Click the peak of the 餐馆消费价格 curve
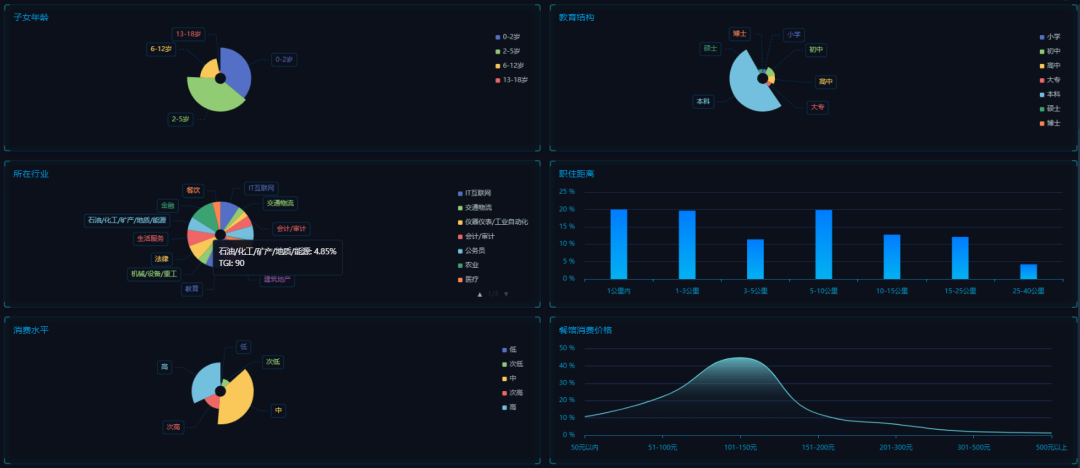 pyautogui.click(x=738, y=358)
